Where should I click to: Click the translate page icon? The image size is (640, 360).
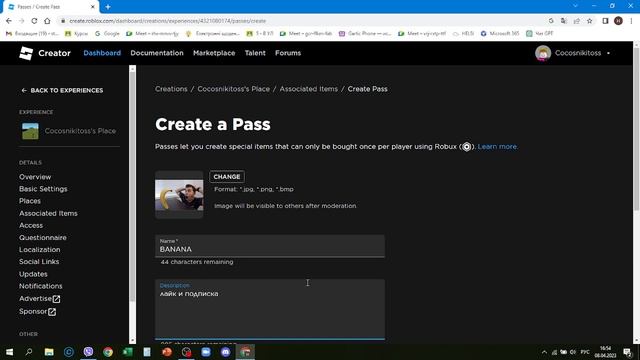coord(564,21)
